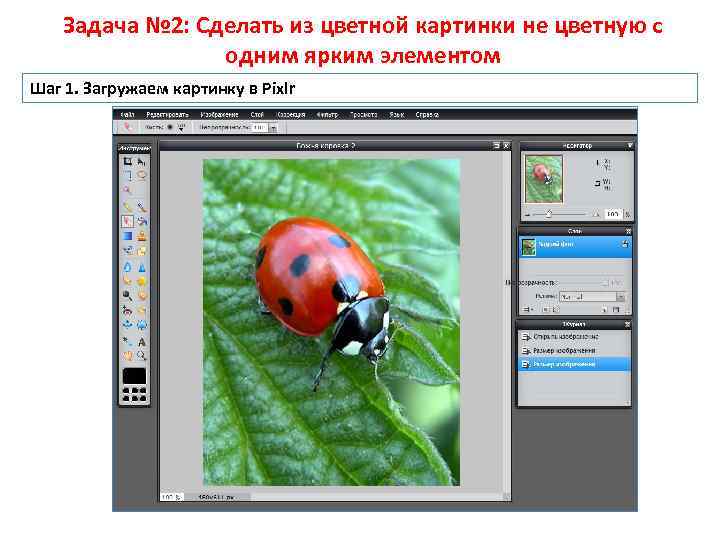720x540 pixels.
Task: Select the Move tool
Action: tap(141, 161)
